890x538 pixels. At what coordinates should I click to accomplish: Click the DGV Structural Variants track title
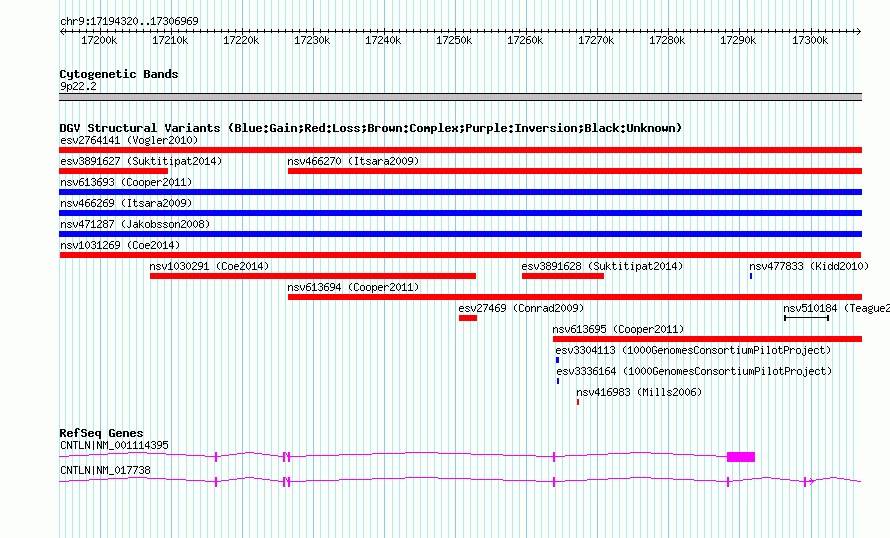371,128
